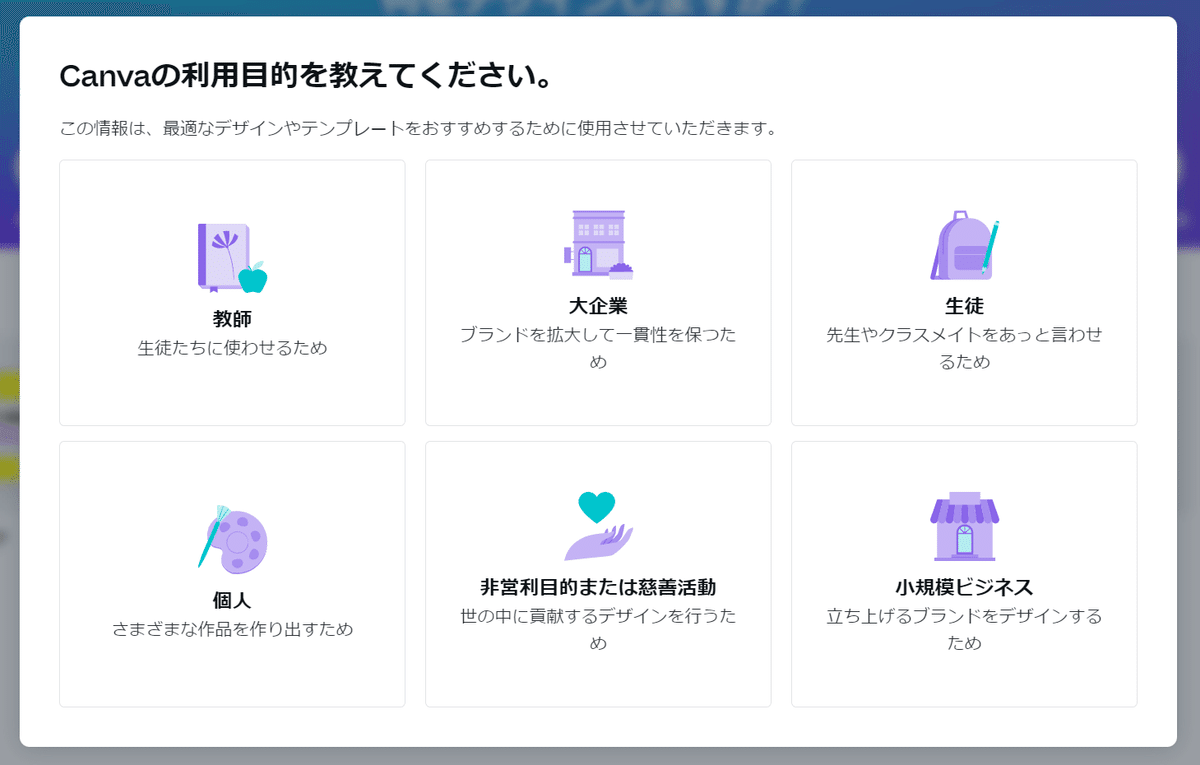Select the 非営利目的または慈善活動 heading
The width and height of the screenshot is (1200, 765).
(x=598, y=587)
